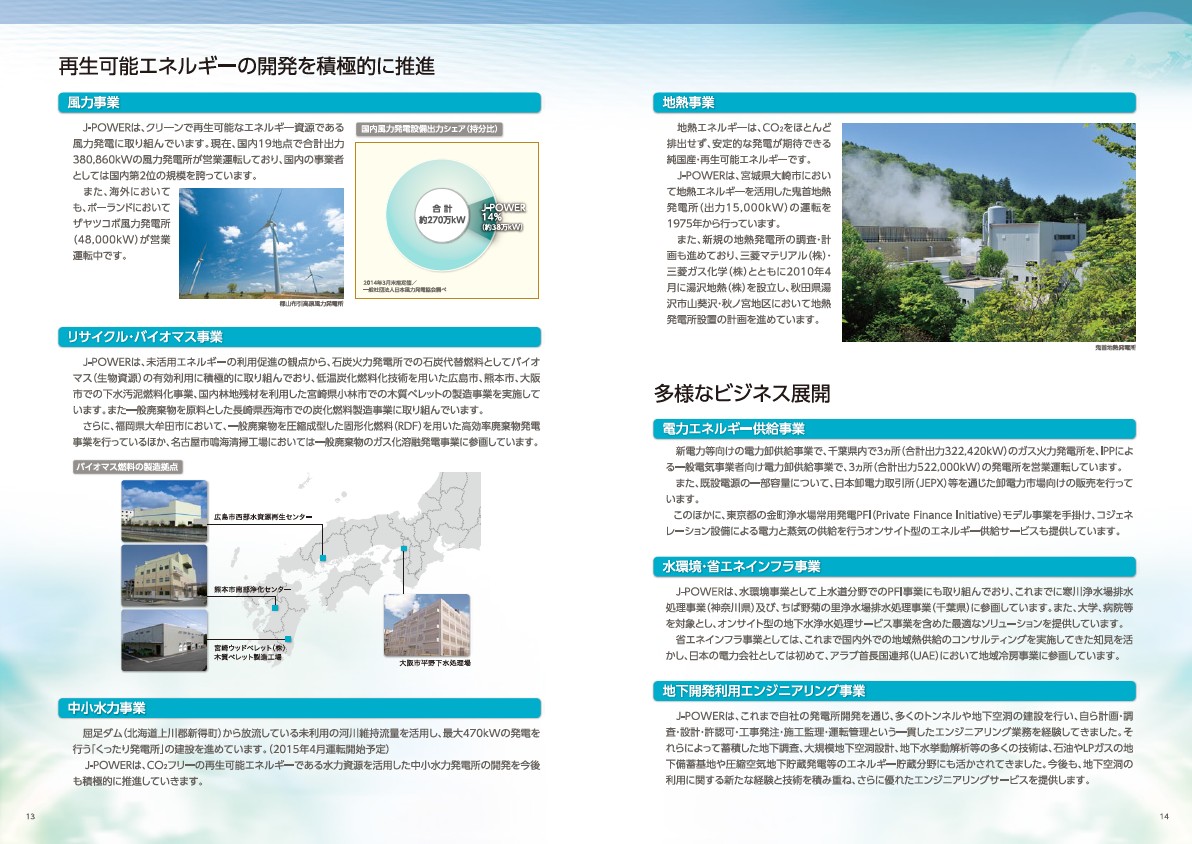1192x844 pixels.
Task: Click the 広島市西部水資源再生センター building photo
Action: (164, 511)
